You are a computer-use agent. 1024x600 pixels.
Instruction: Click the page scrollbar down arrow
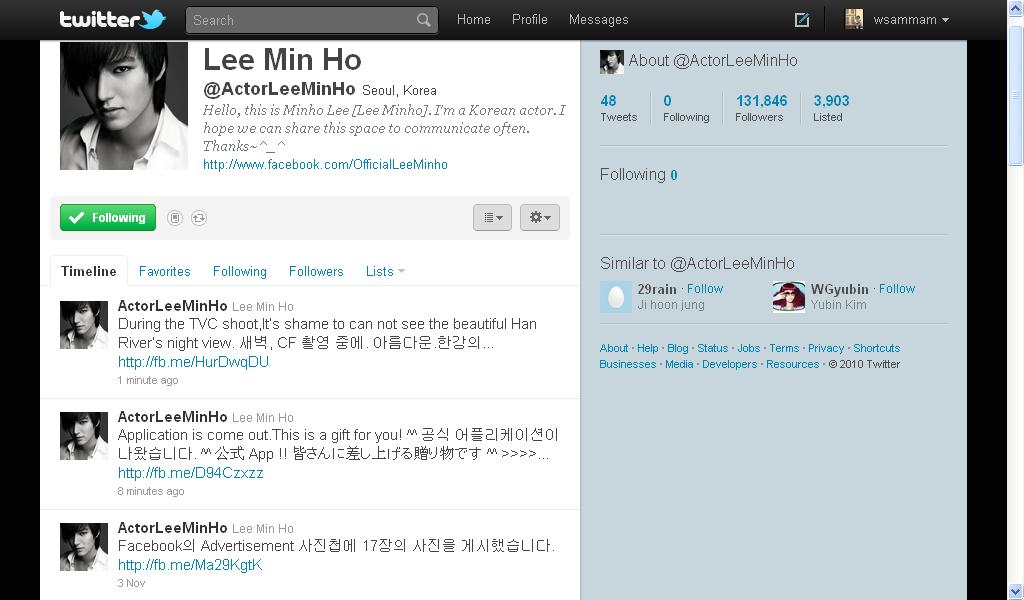(1016, 592)
